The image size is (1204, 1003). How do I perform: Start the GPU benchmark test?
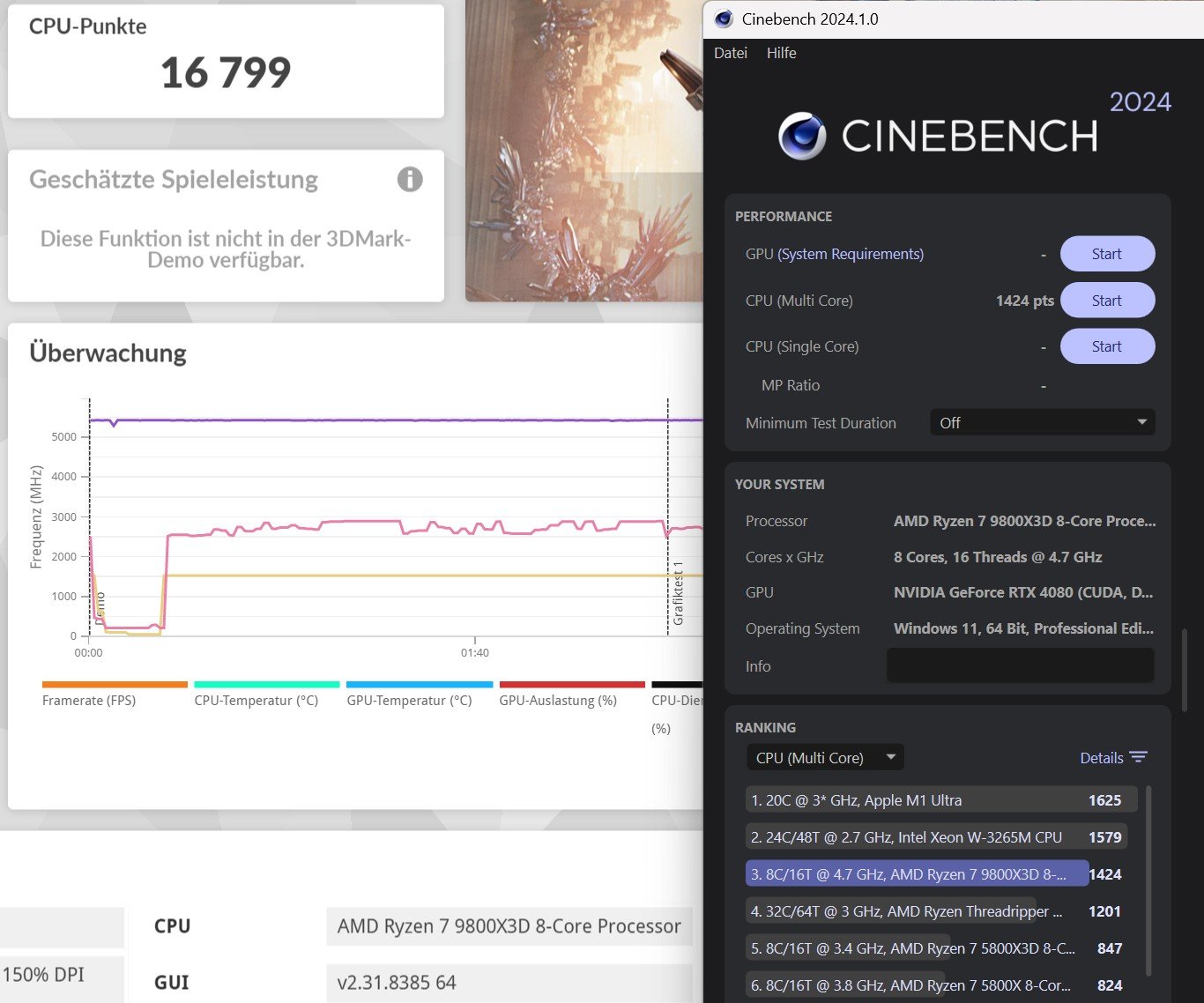(x=1107, y=254)
